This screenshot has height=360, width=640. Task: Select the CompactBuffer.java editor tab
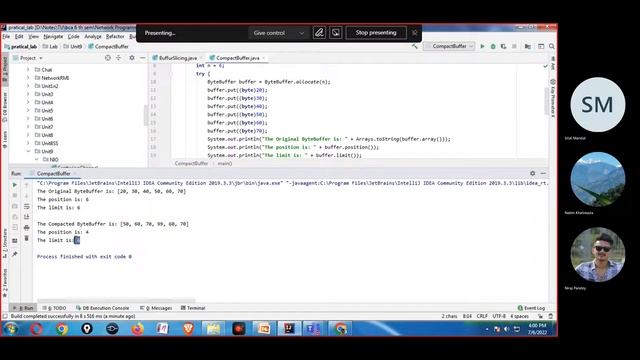(237, 58)
